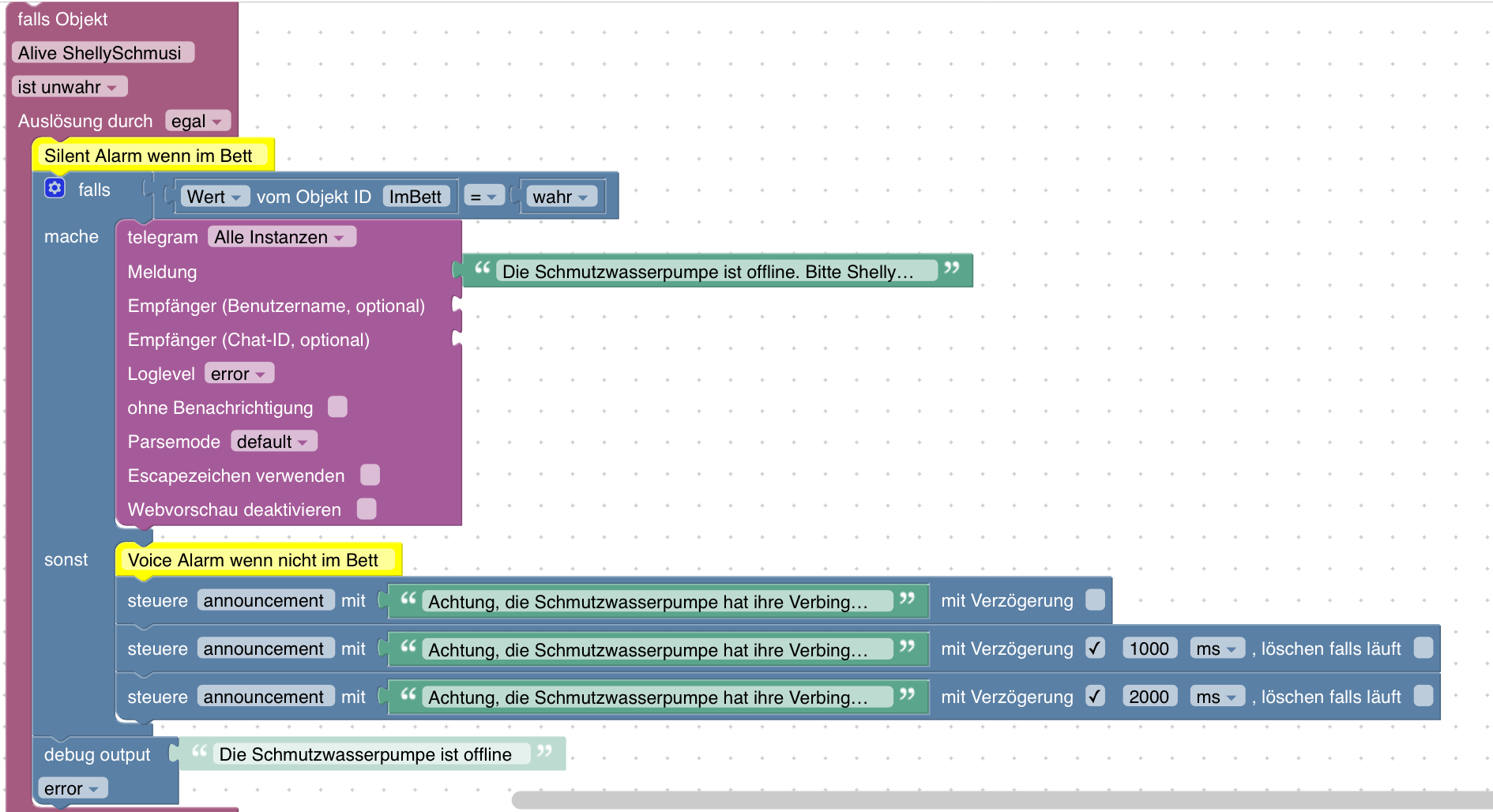The image size is (1493, 812).
Task: Edit the 'Silent Alarm wenn im Bett' comment
Action: pos(152,156)
